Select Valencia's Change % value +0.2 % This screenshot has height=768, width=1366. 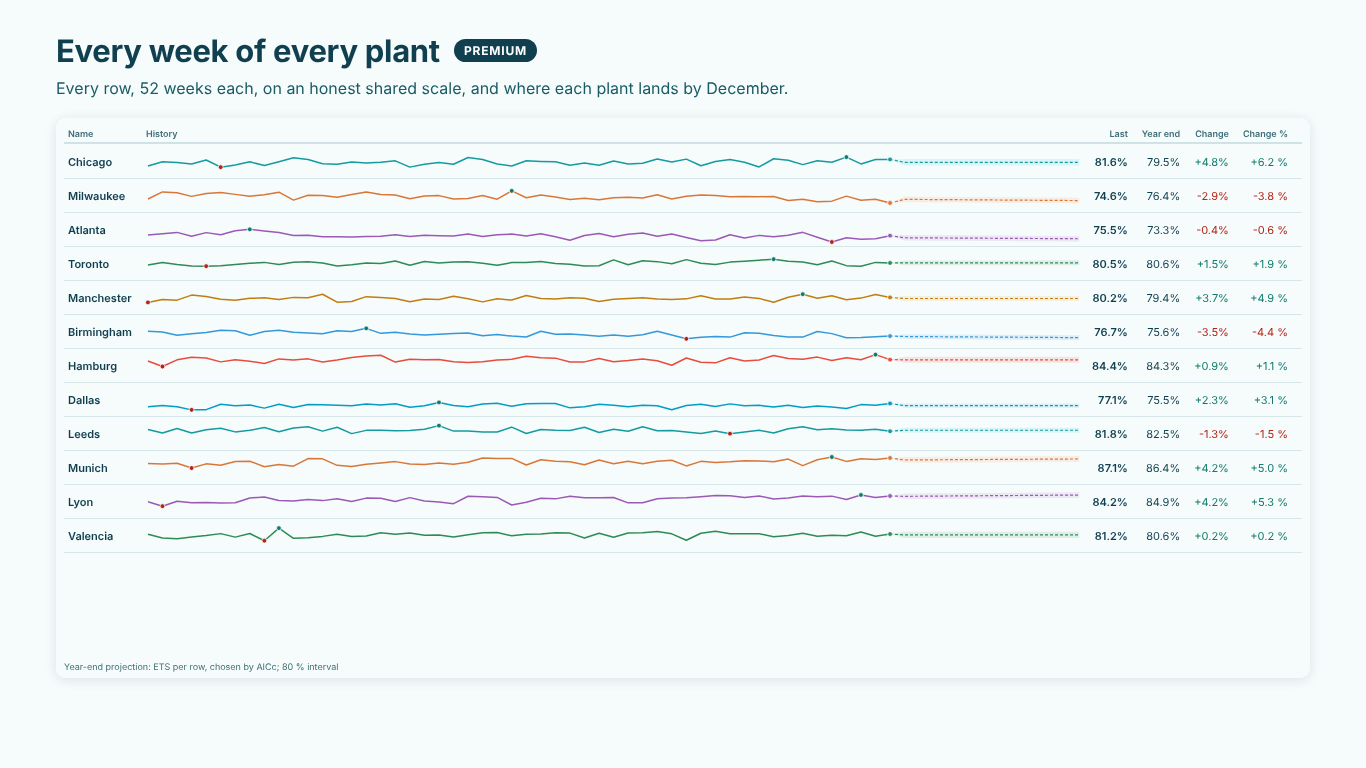[1269, 536]
